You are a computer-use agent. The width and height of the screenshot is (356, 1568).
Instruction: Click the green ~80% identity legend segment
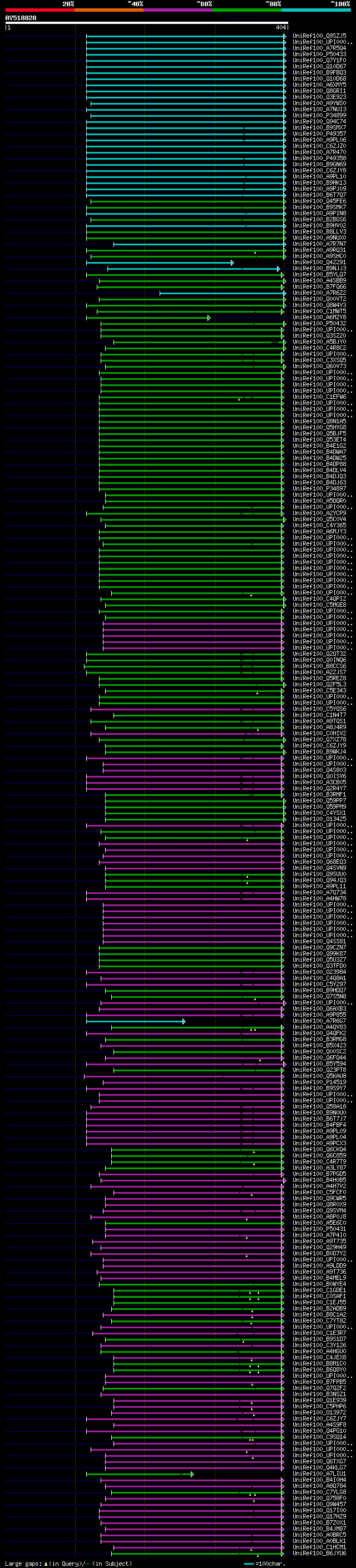(247, 11)
